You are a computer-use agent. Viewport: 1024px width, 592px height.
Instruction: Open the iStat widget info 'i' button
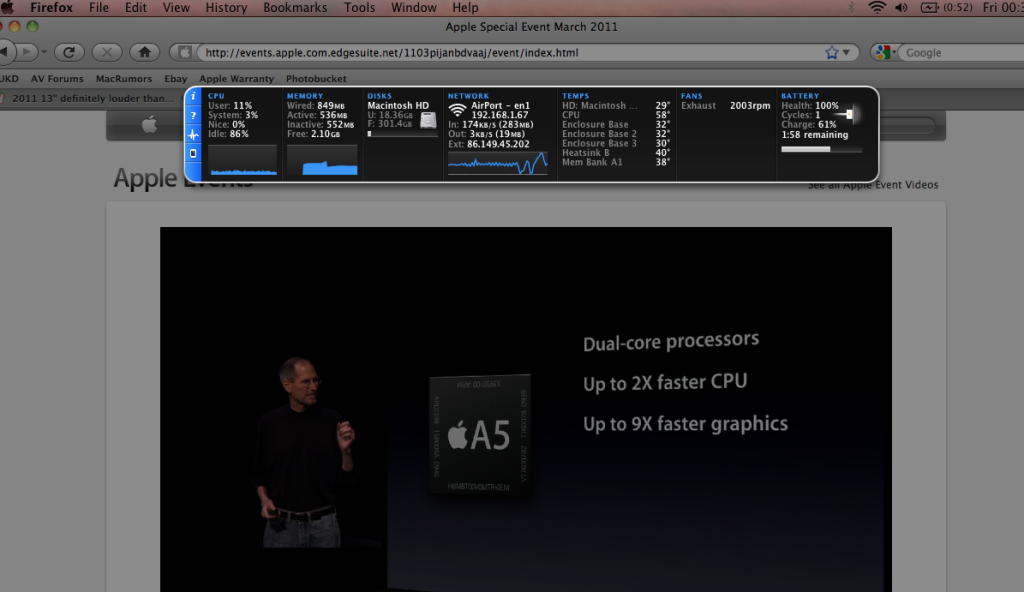click(193, 96)
